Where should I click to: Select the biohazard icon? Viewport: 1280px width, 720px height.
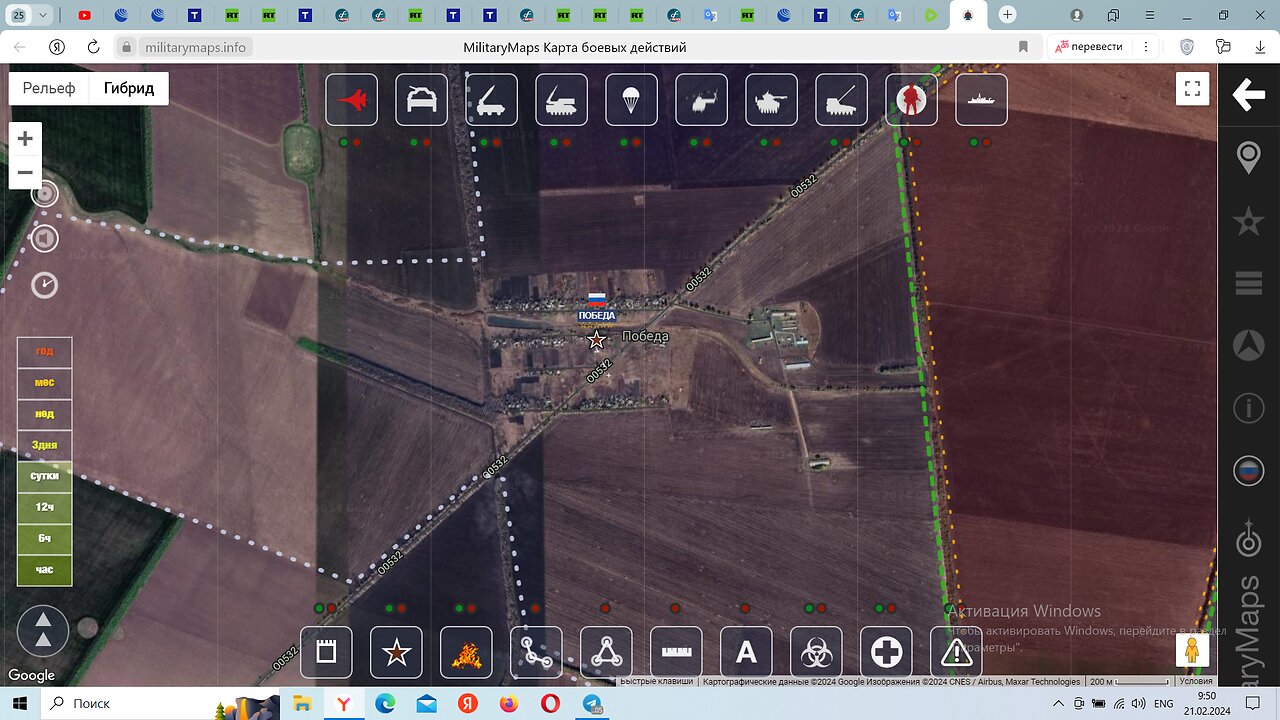817,653
